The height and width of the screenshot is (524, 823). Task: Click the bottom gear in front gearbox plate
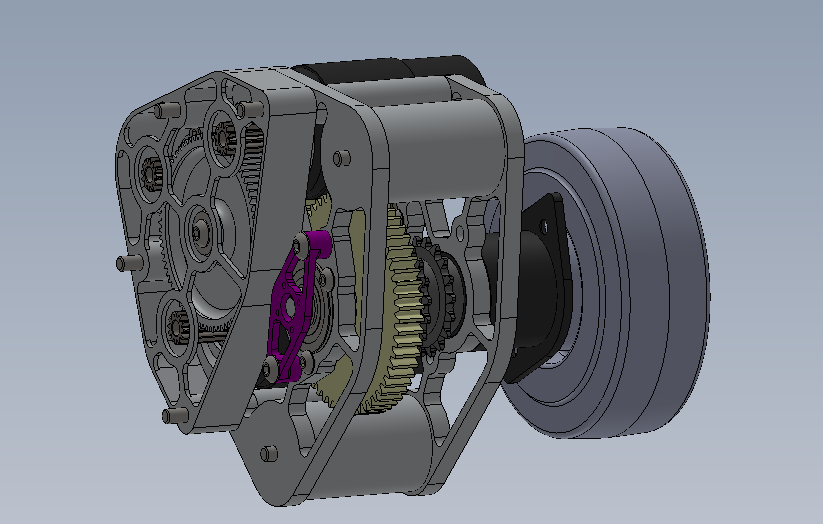point(181,323)
